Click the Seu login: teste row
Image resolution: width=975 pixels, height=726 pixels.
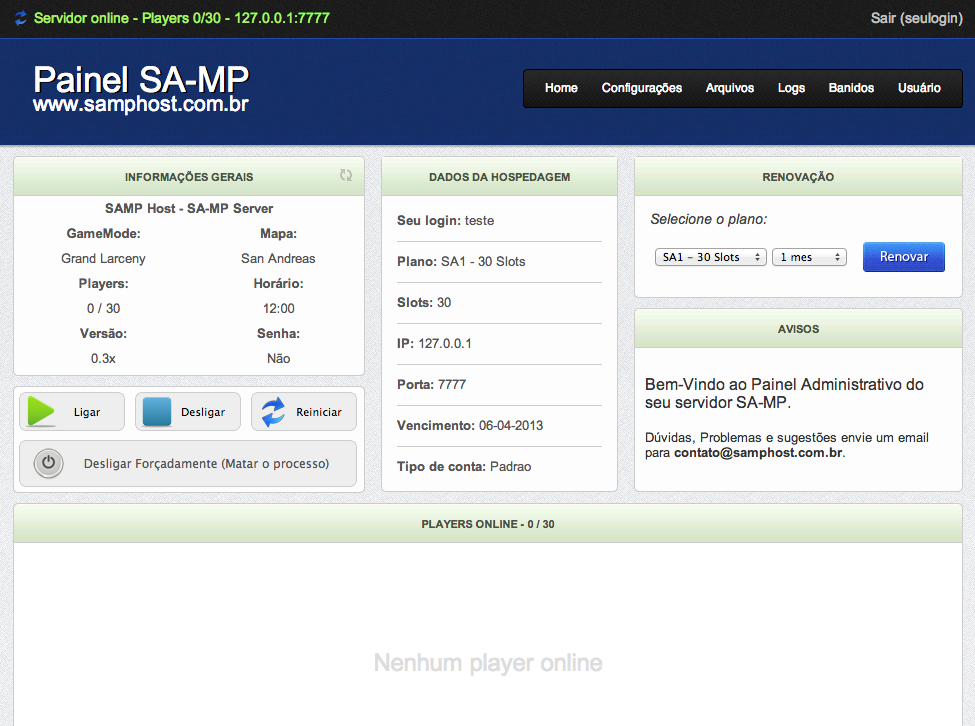pyautogui.click(x=499, y=221)
